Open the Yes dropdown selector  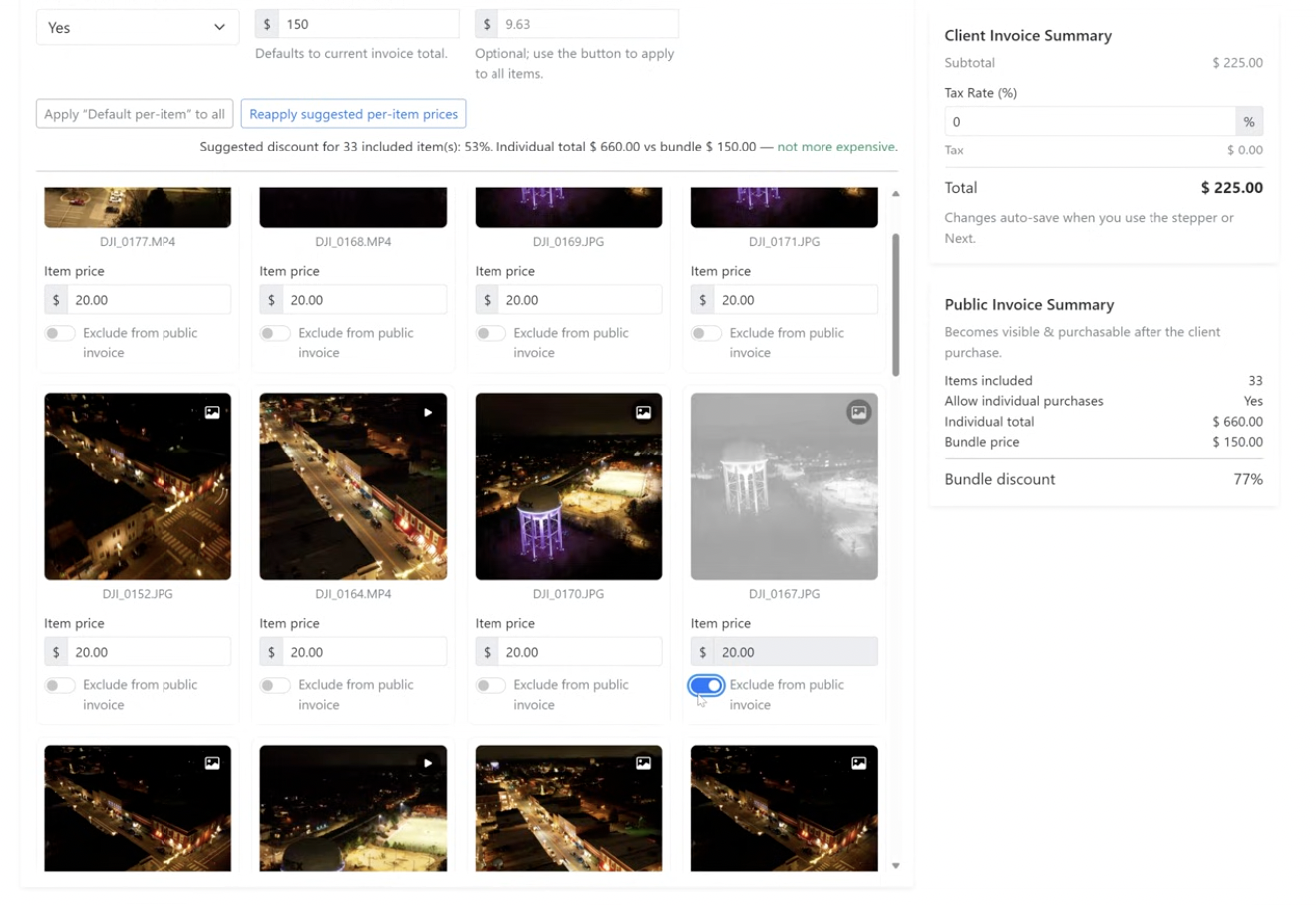coord(138,27)
